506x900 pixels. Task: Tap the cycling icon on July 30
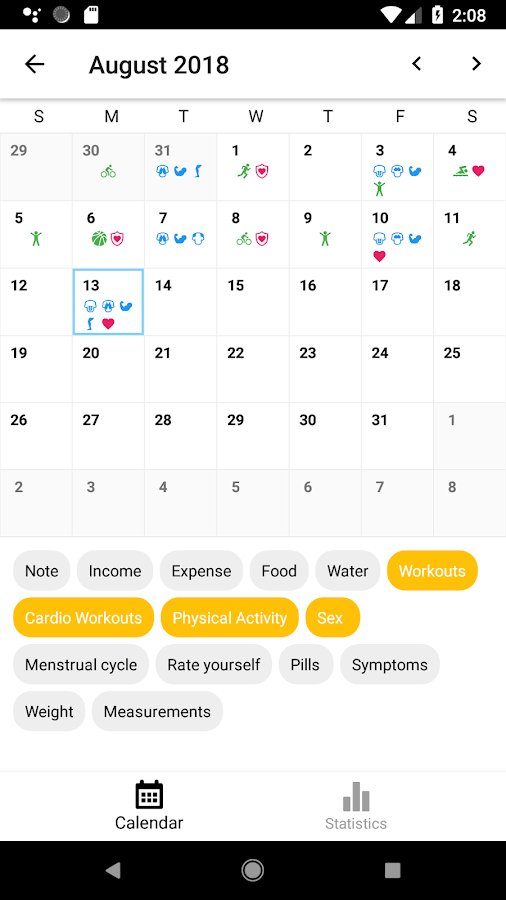[x=108, y=171]
